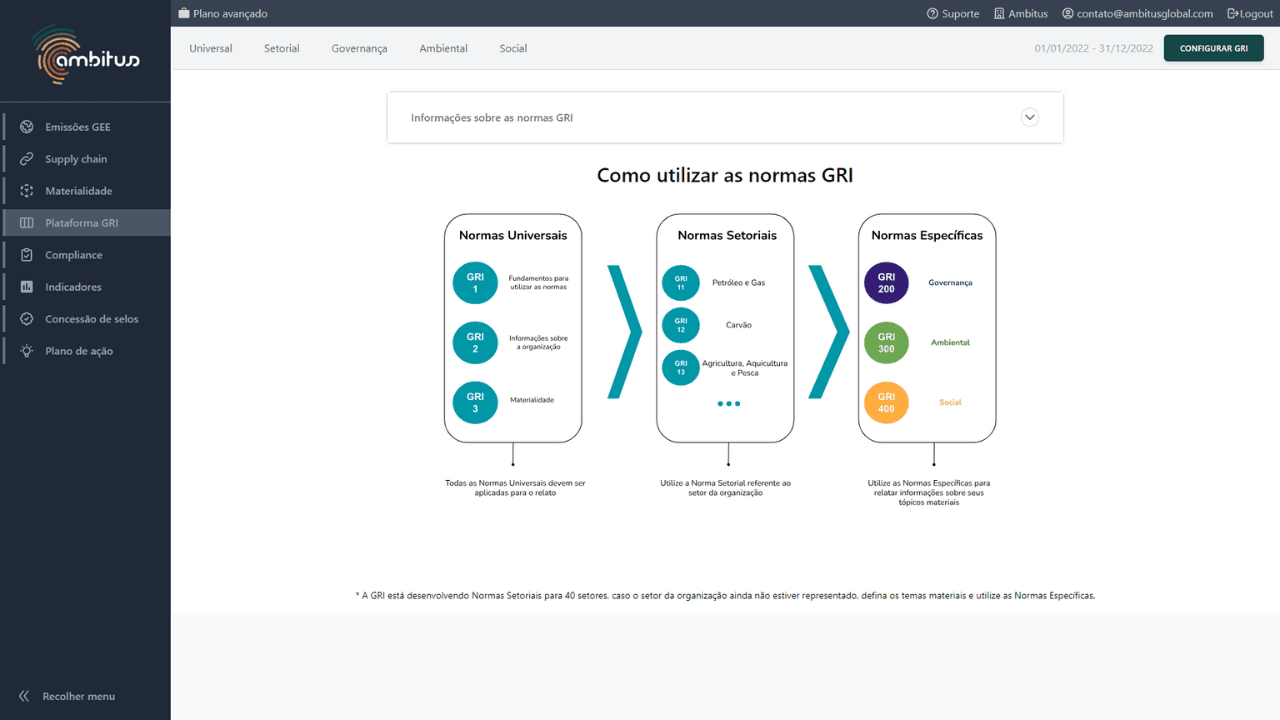Click the purple GRI 200 circle
Screen dimensions: 1280x720
coord(886,283)
